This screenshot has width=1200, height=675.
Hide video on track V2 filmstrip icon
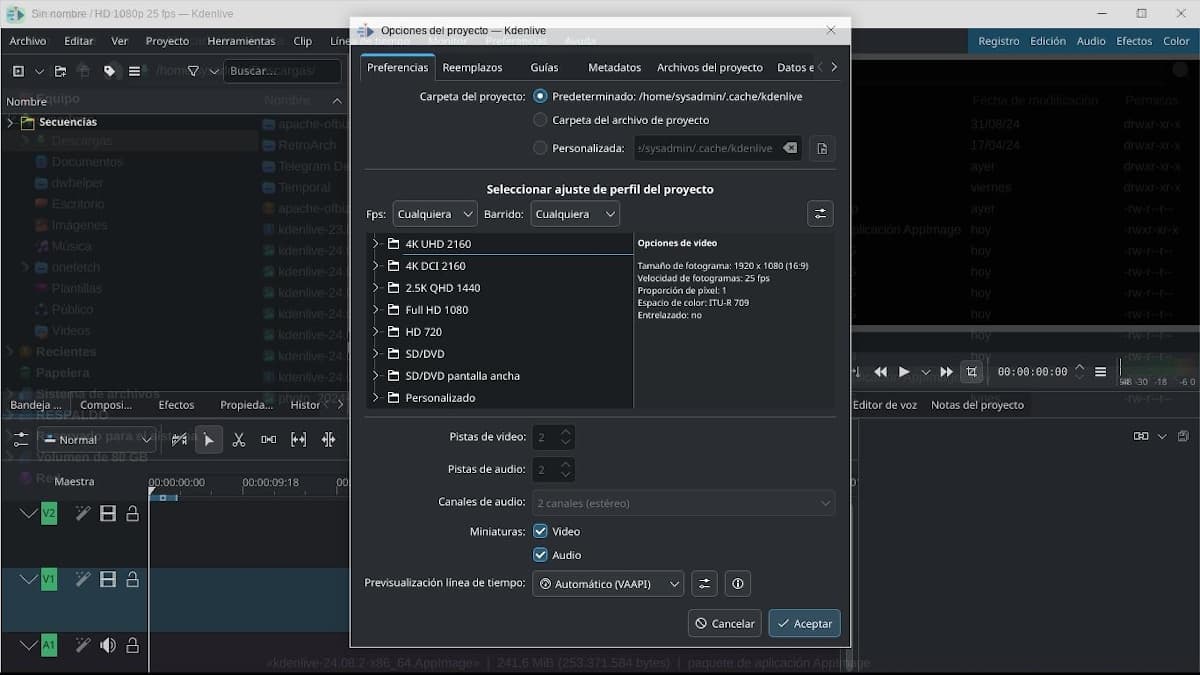point(108,514)
